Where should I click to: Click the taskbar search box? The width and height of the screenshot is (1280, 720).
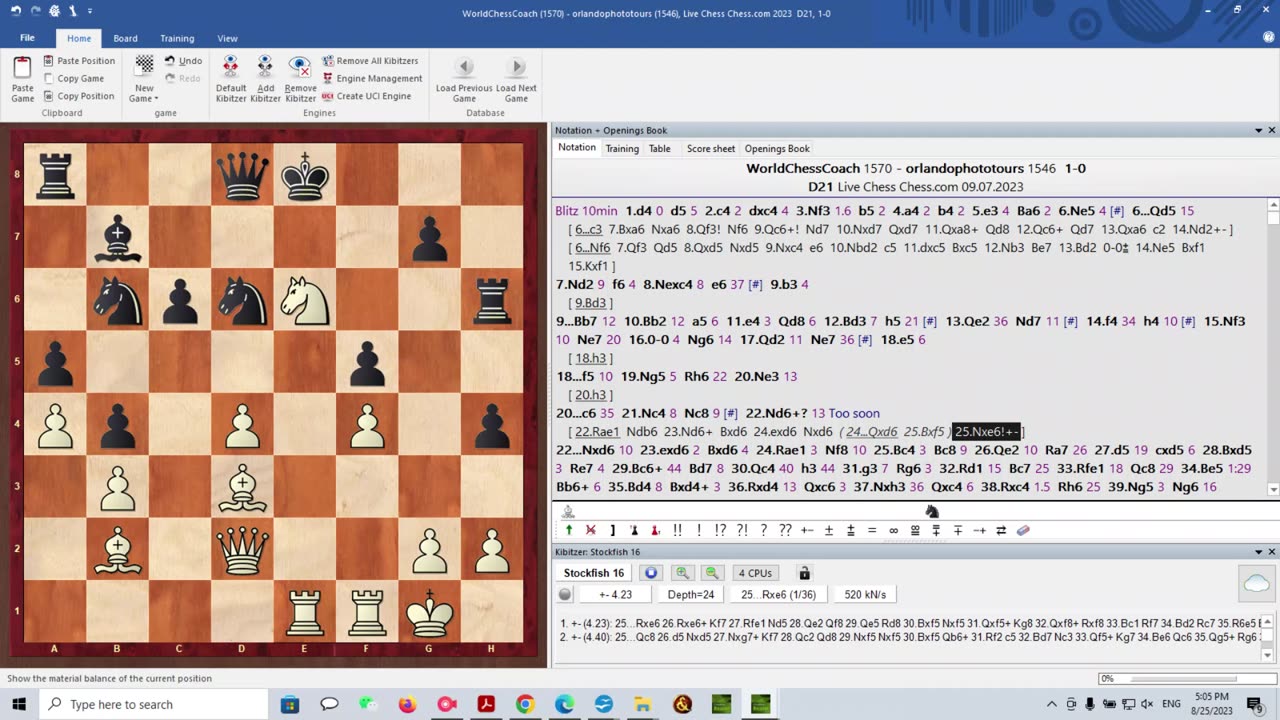pos(155,704)
